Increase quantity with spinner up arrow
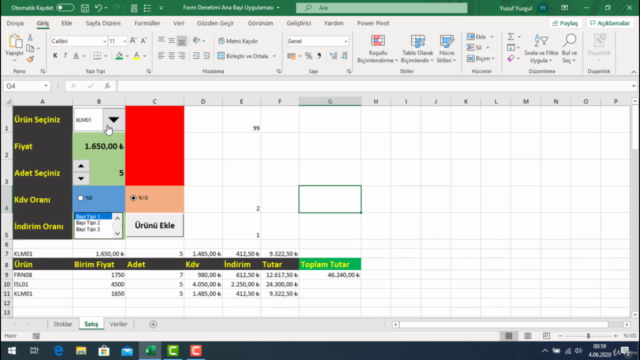The width and height of the screenshot is (640, 360). (81, 166)
